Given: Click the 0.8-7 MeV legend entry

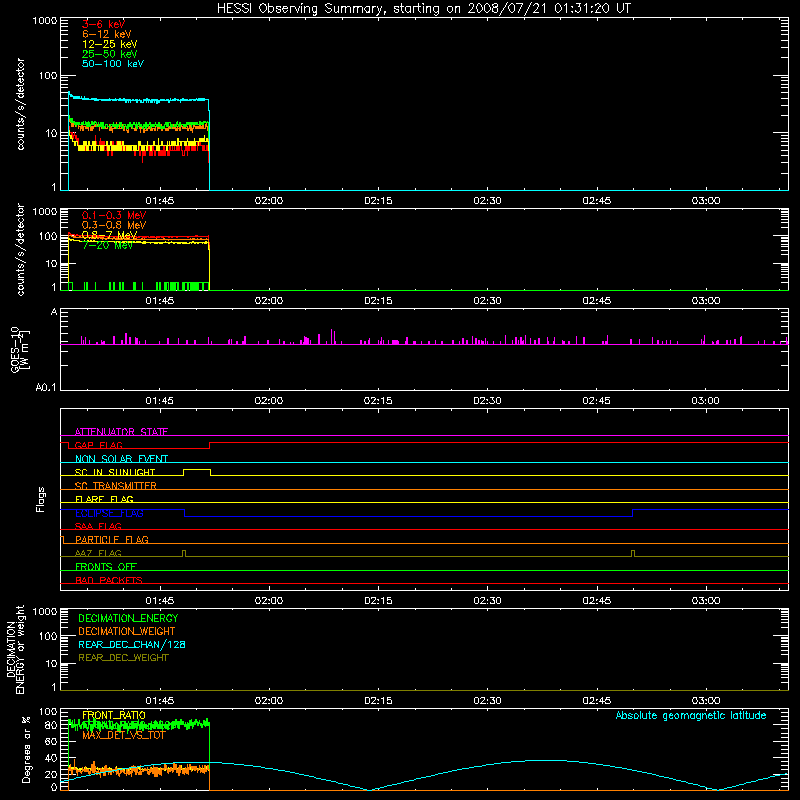Looking at the screenshot, I should tap(110, 235).
